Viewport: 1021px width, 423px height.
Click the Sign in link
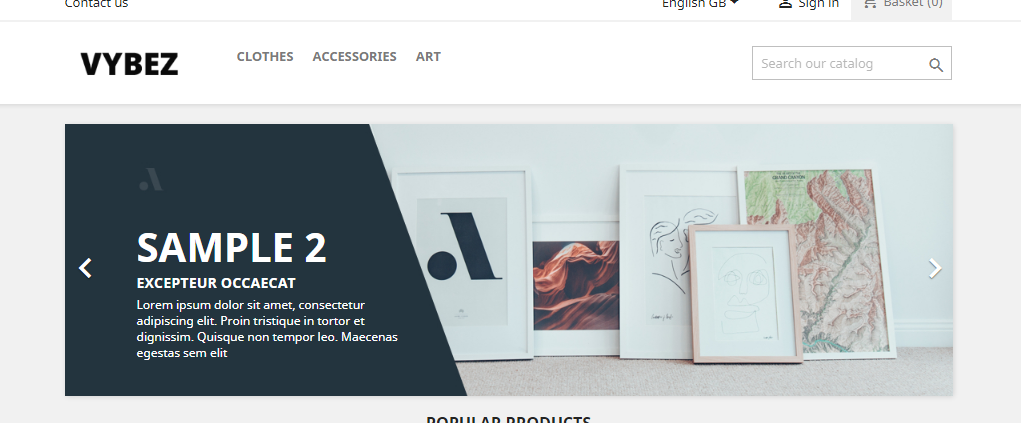point(818,3)
